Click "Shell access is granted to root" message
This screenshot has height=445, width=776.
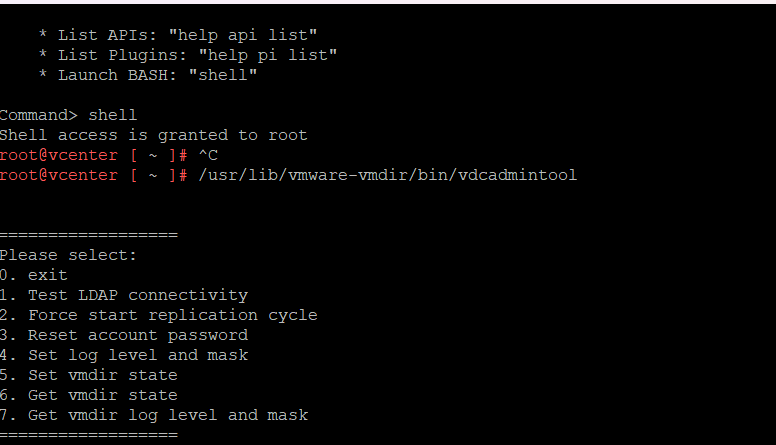[154, 135]
